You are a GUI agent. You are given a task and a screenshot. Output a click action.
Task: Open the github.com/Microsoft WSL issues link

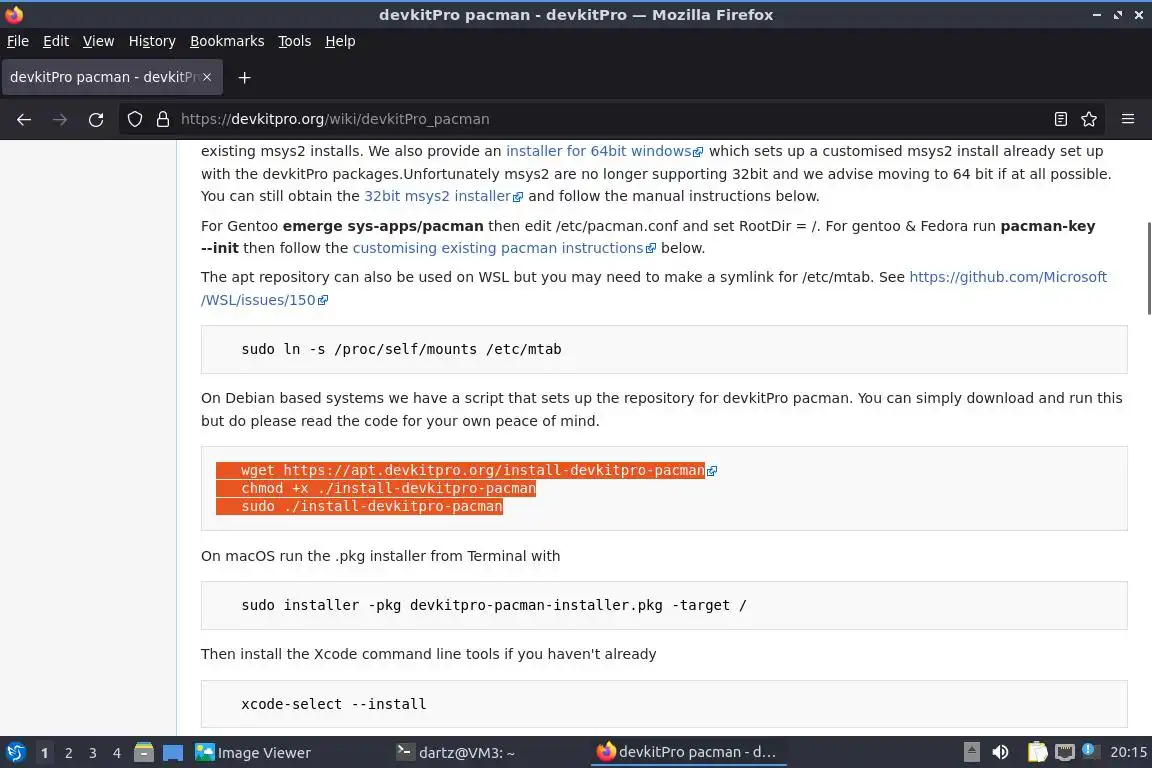(x=1008, y=277)
